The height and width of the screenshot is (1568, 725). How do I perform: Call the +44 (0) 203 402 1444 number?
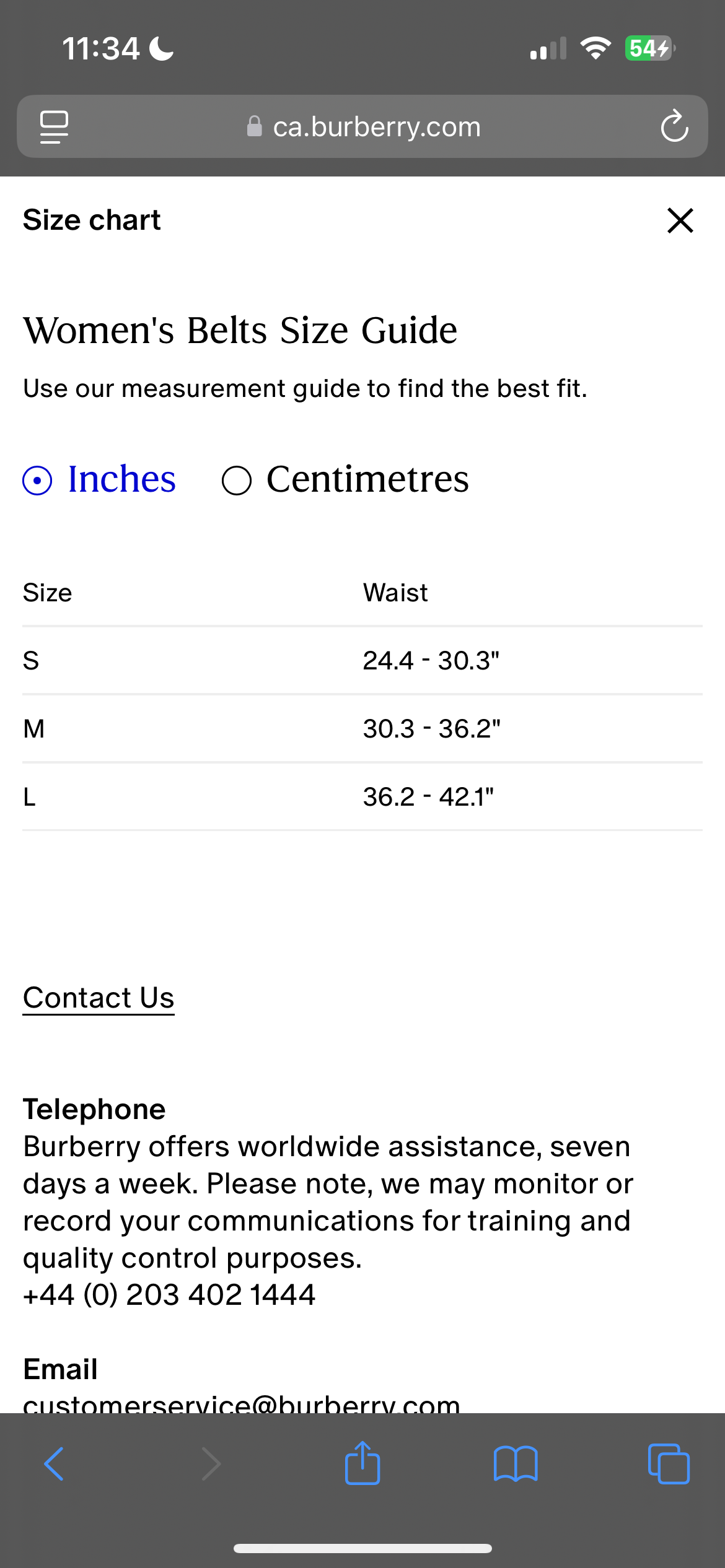(x=169, y=1295)
